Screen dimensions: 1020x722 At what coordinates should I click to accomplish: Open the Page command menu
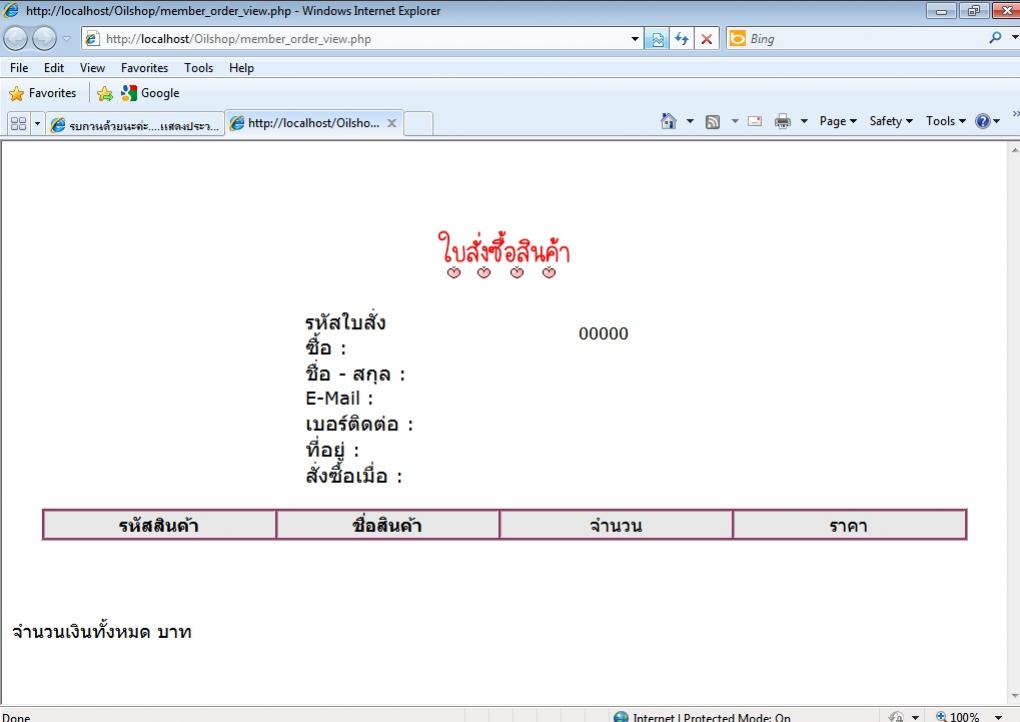pyautogui.click(x=838, y=121)
